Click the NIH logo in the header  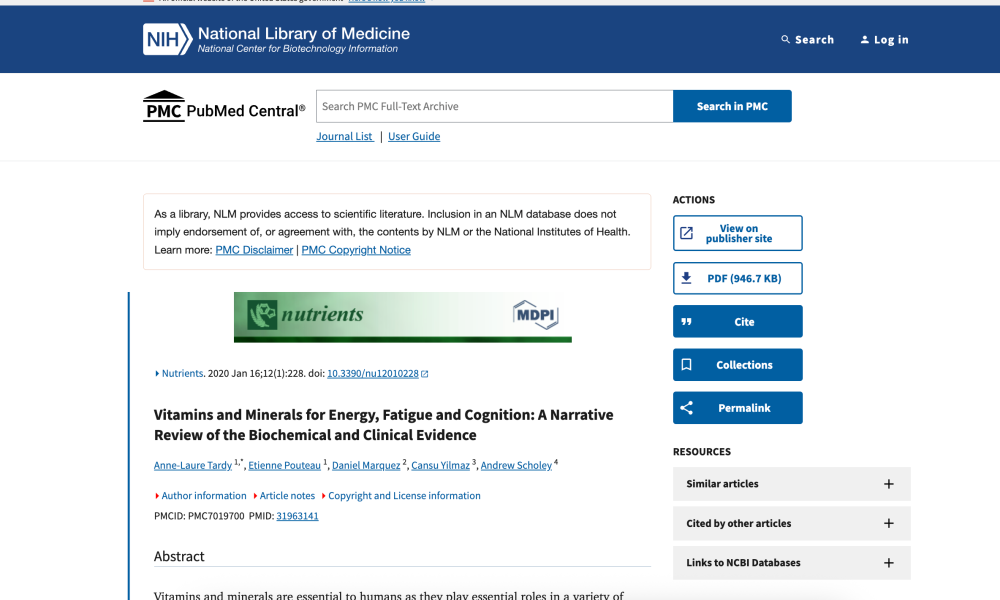(167, 39)
